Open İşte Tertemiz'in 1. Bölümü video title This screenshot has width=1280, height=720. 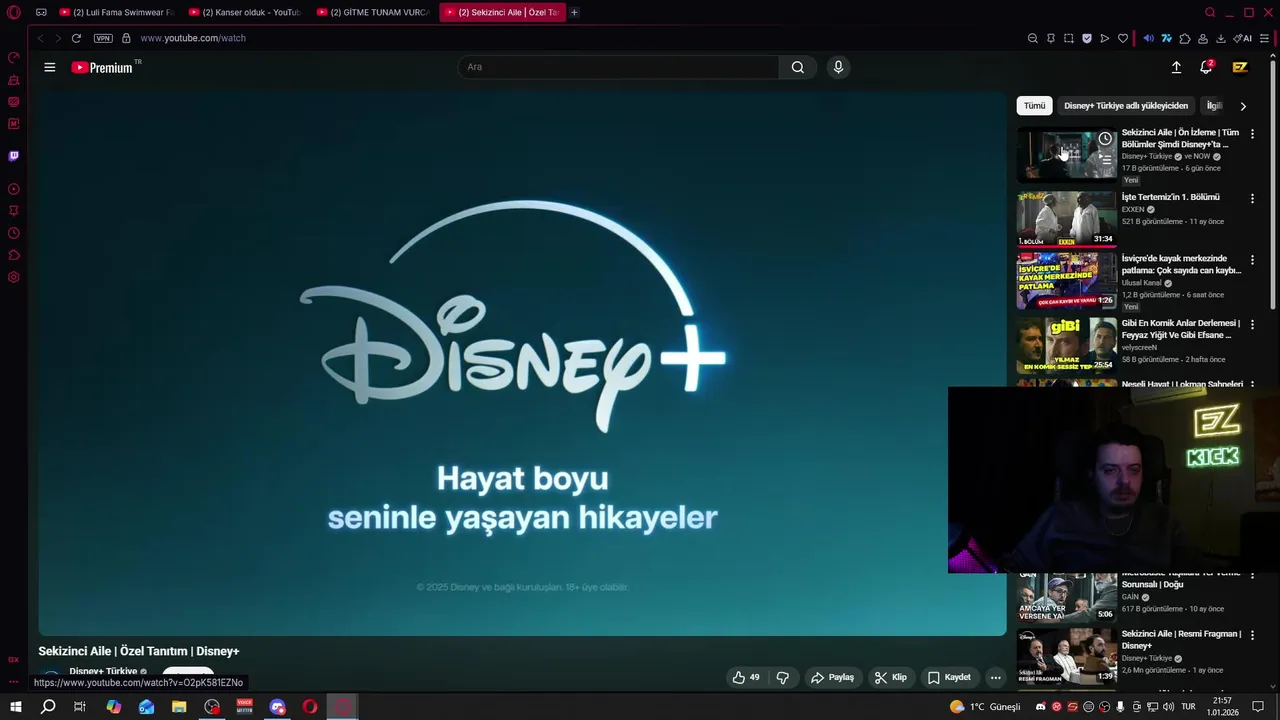pos(1170,197)
